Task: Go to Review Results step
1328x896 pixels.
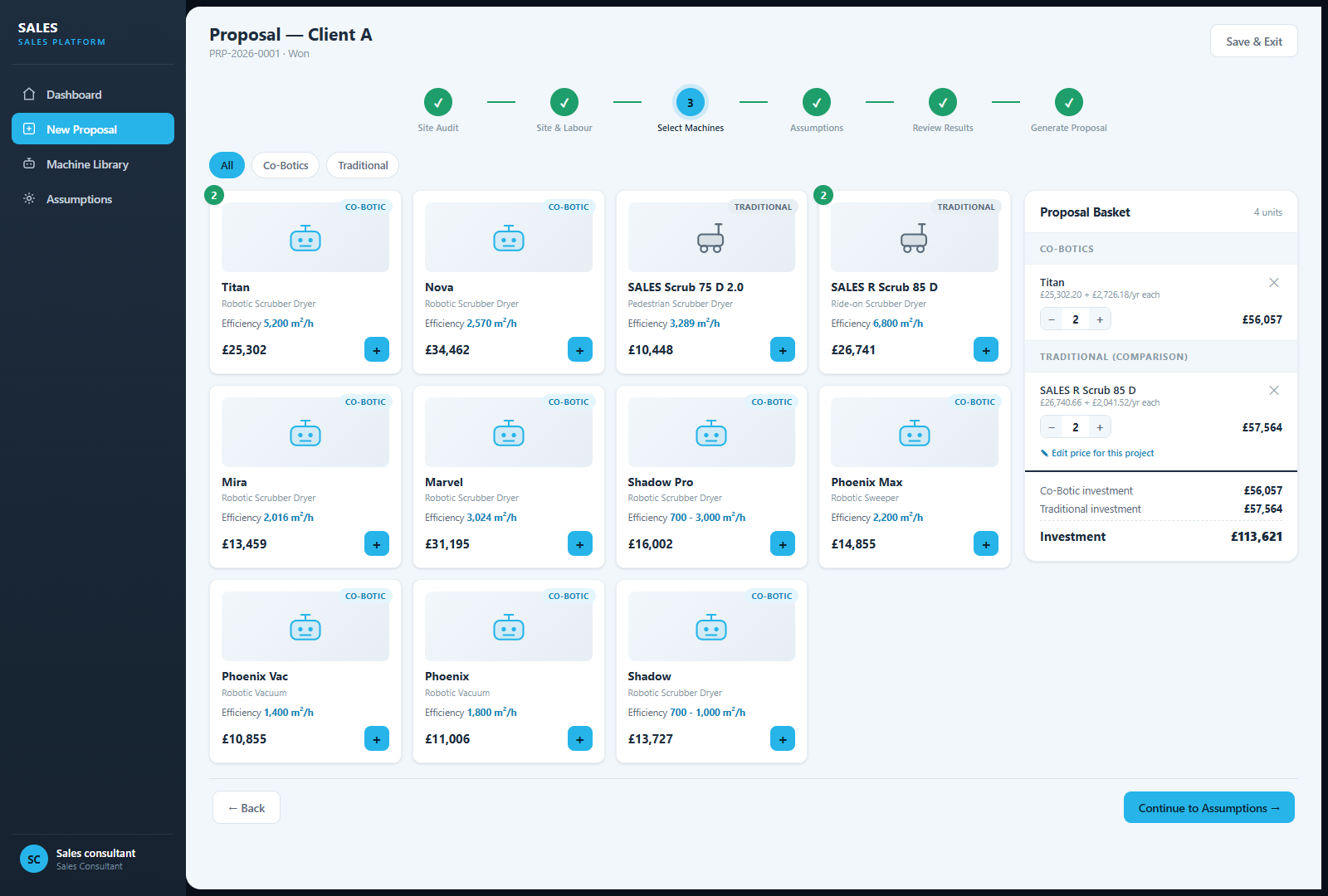Action: 943,102
